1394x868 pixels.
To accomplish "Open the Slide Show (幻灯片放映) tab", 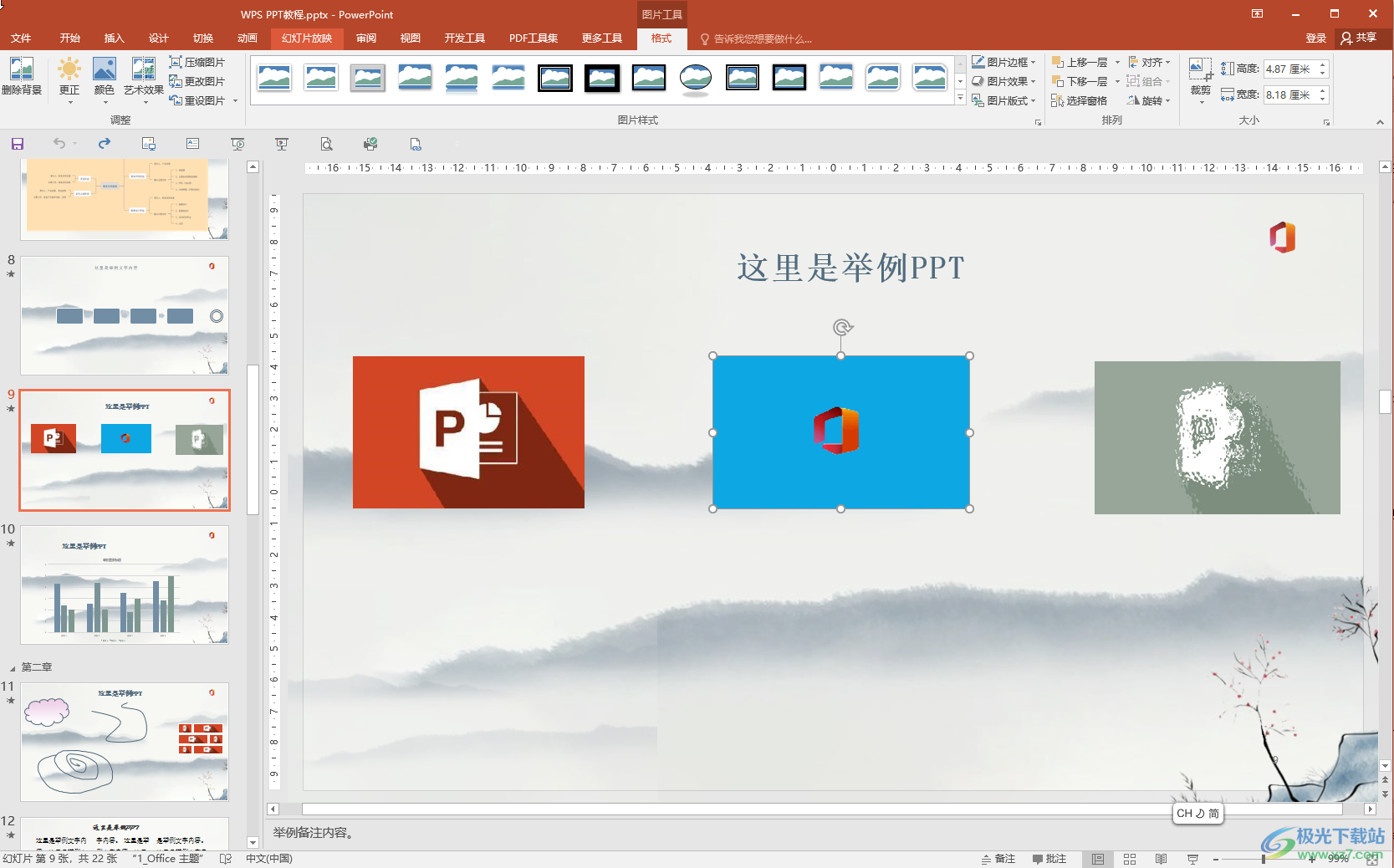I will tap(307, 38).
